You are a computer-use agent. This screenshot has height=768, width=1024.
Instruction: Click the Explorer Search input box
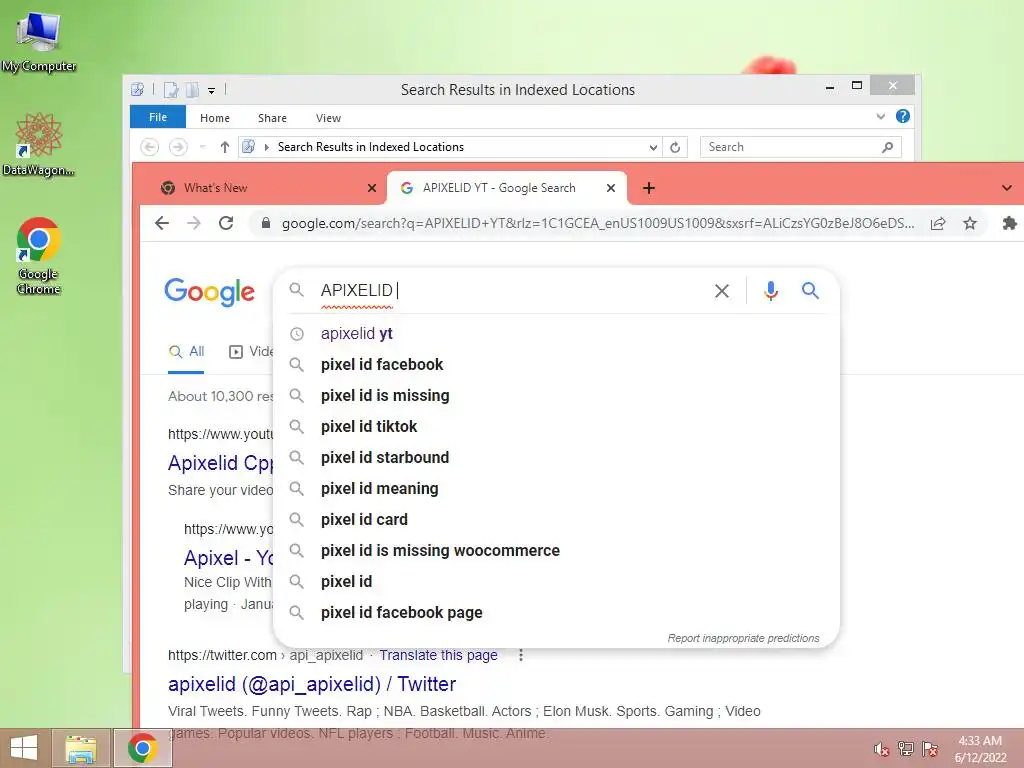pos(801,147)
